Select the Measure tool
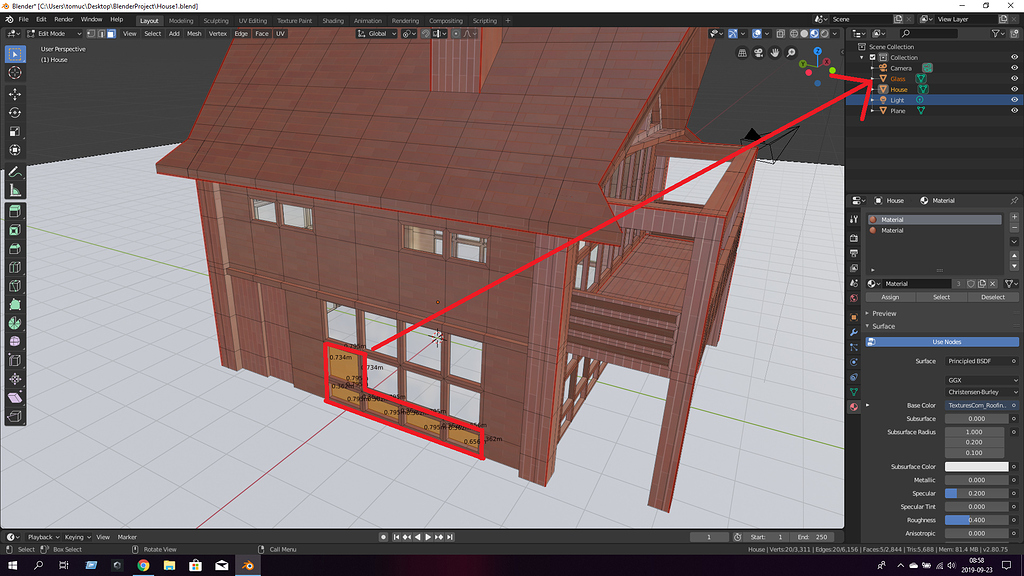Screen dimensions: 1024x576 (x=14, y=191)
